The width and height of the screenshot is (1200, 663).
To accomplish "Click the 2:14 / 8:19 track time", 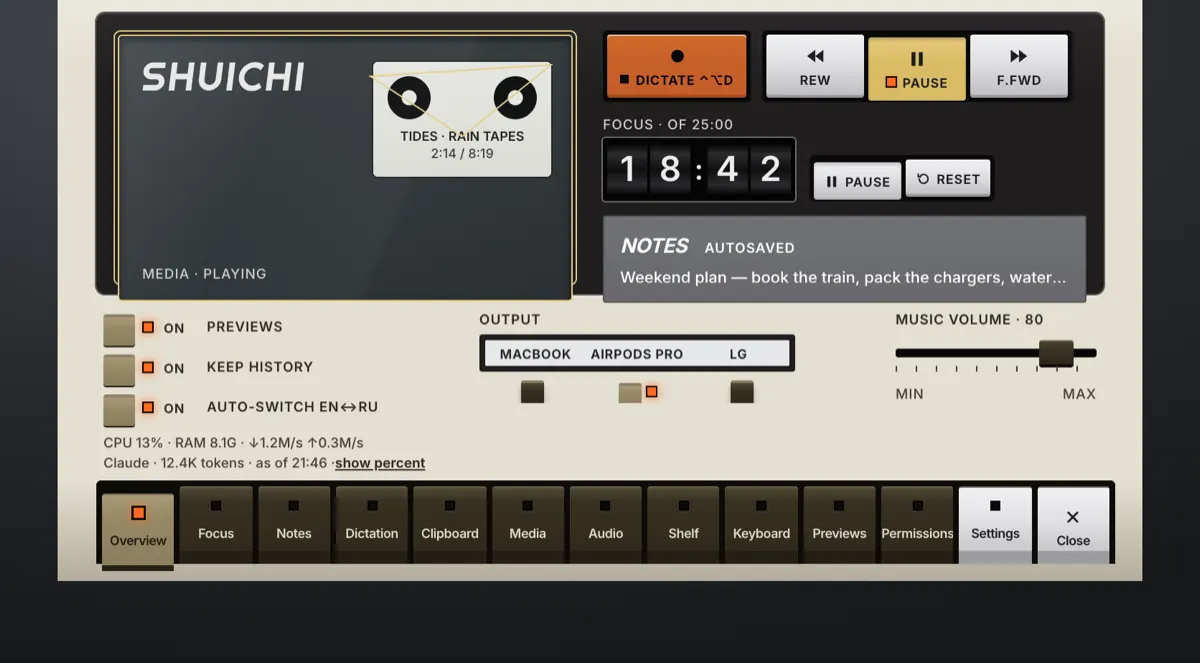I will [462, 154].
